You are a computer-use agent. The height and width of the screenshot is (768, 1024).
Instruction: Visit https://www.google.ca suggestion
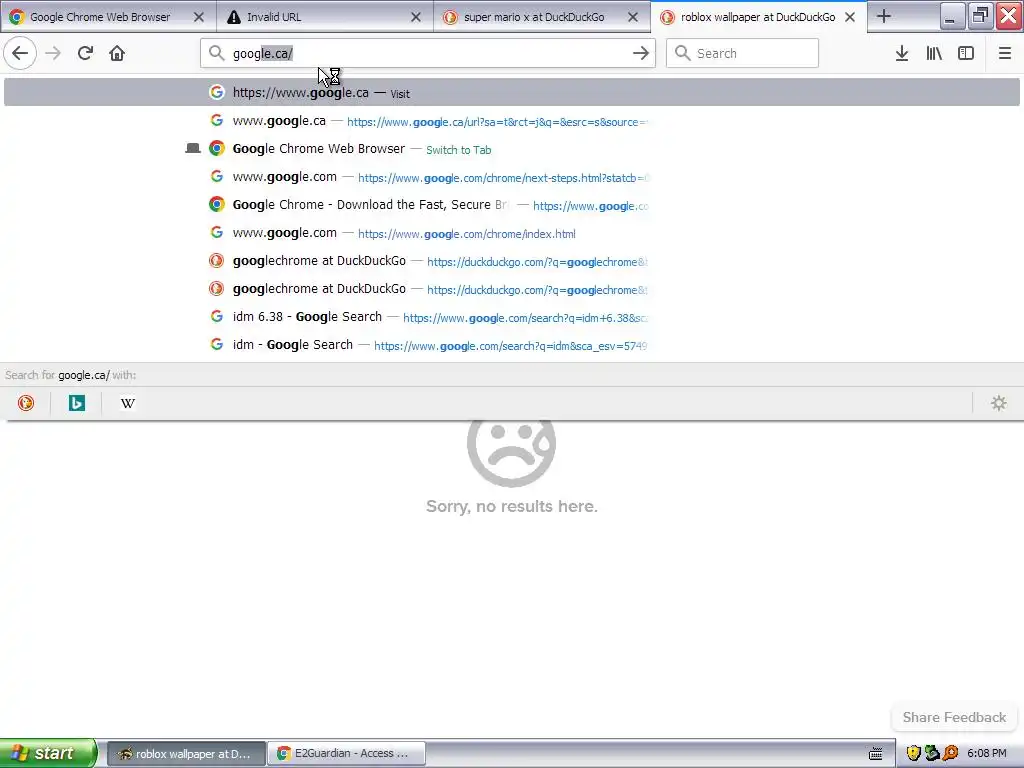512,93
